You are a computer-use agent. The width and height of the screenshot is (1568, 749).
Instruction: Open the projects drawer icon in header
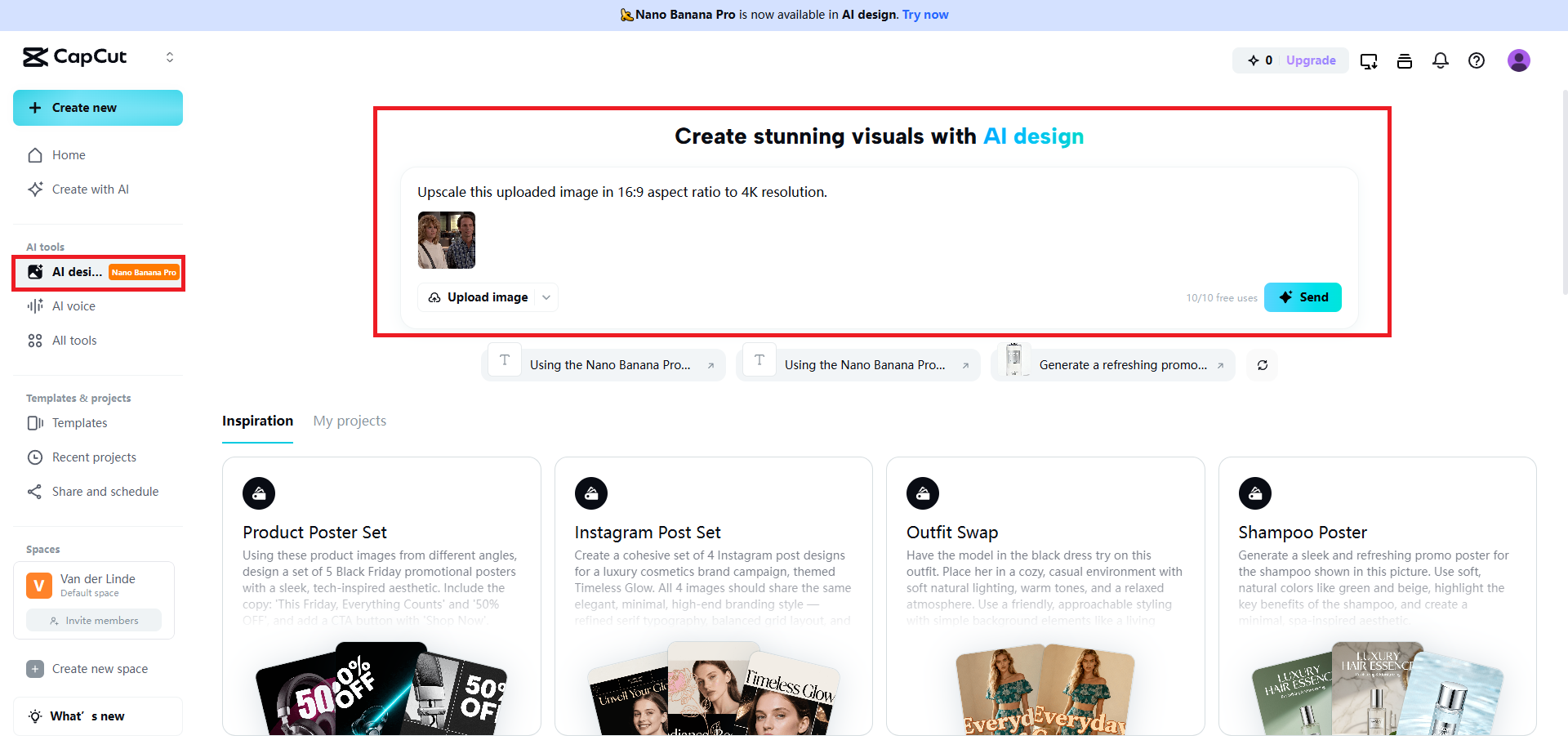pos(1405,60)
